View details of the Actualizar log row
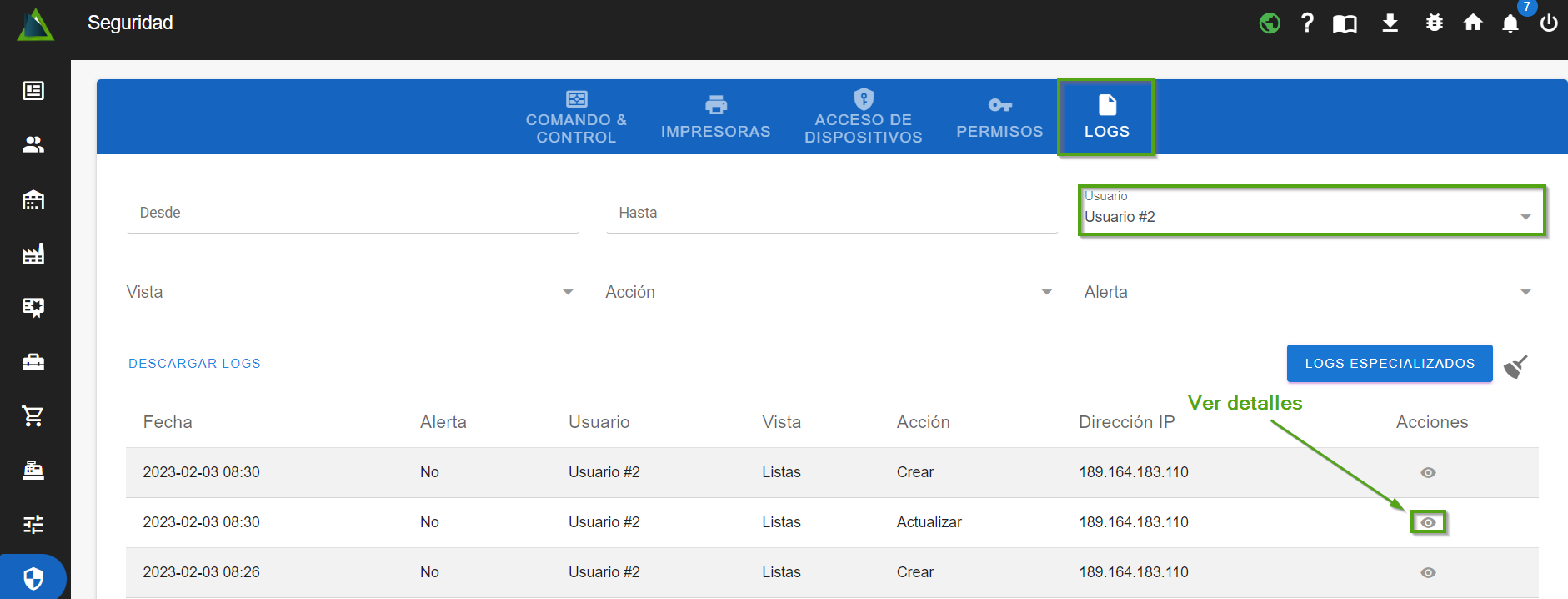1568x599 pixels. point(1428,522)
